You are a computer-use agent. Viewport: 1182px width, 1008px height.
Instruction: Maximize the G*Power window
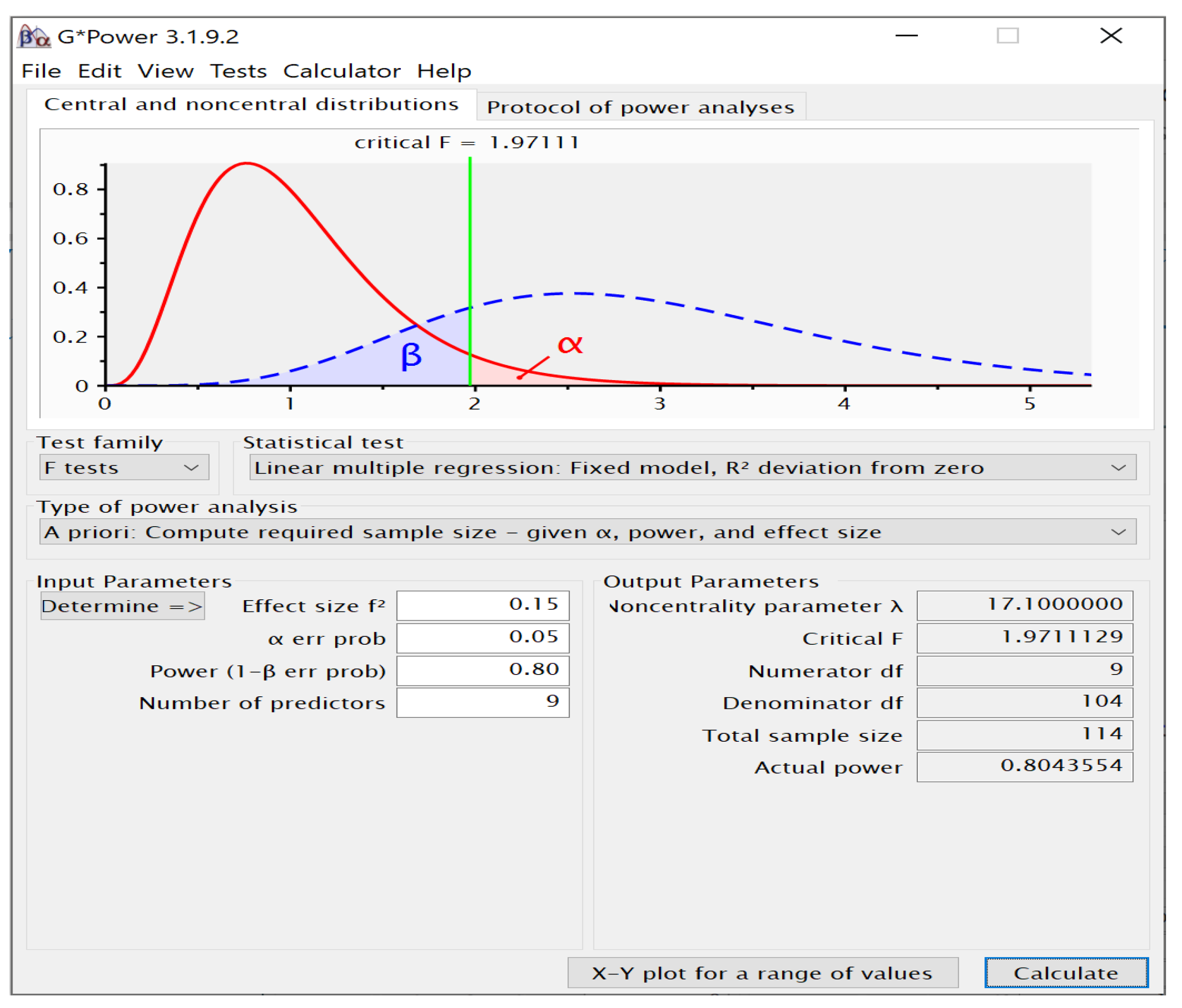[x=1007, y=36]
